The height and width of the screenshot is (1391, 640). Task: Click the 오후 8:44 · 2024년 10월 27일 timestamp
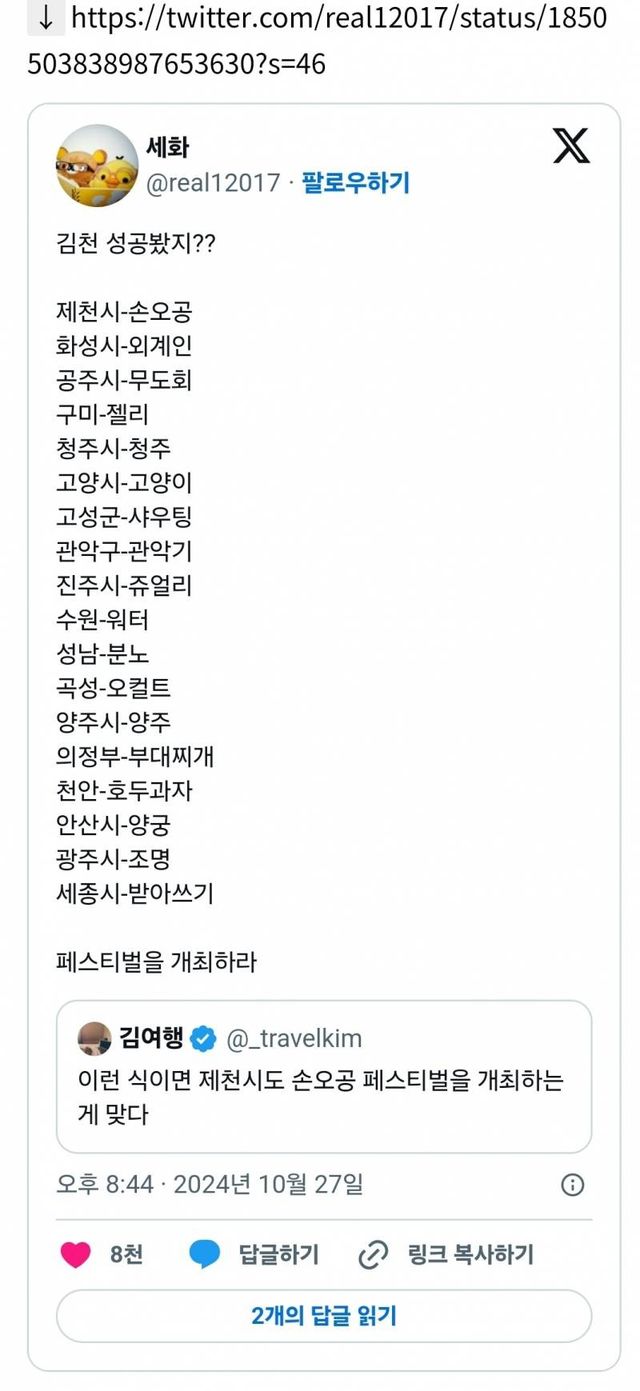[210, 1185]
